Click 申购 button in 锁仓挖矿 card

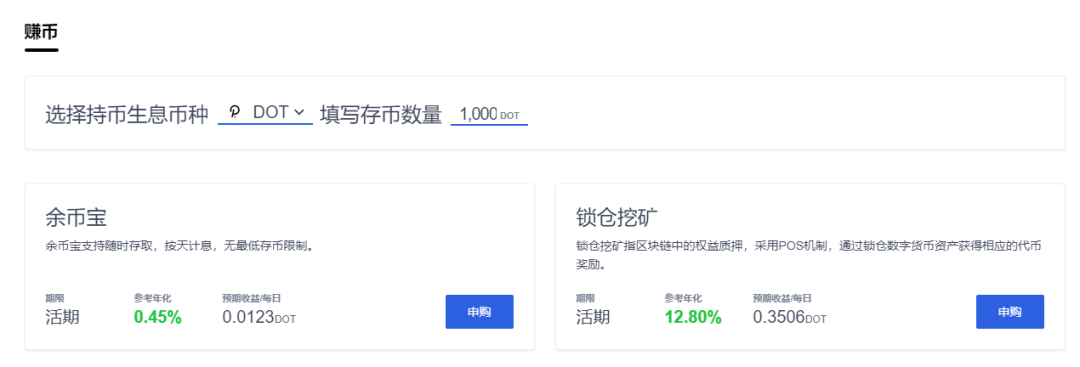tap(1010, 312)
